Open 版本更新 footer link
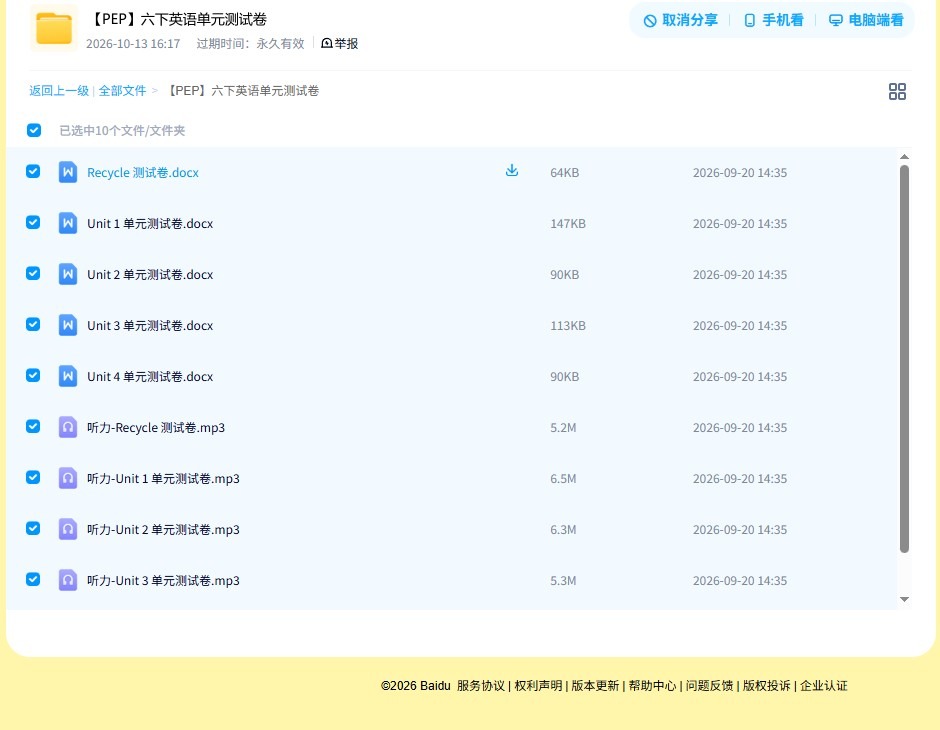Image resolution: width=940 pixels, height=730 pixels. (x=595, y=686)
